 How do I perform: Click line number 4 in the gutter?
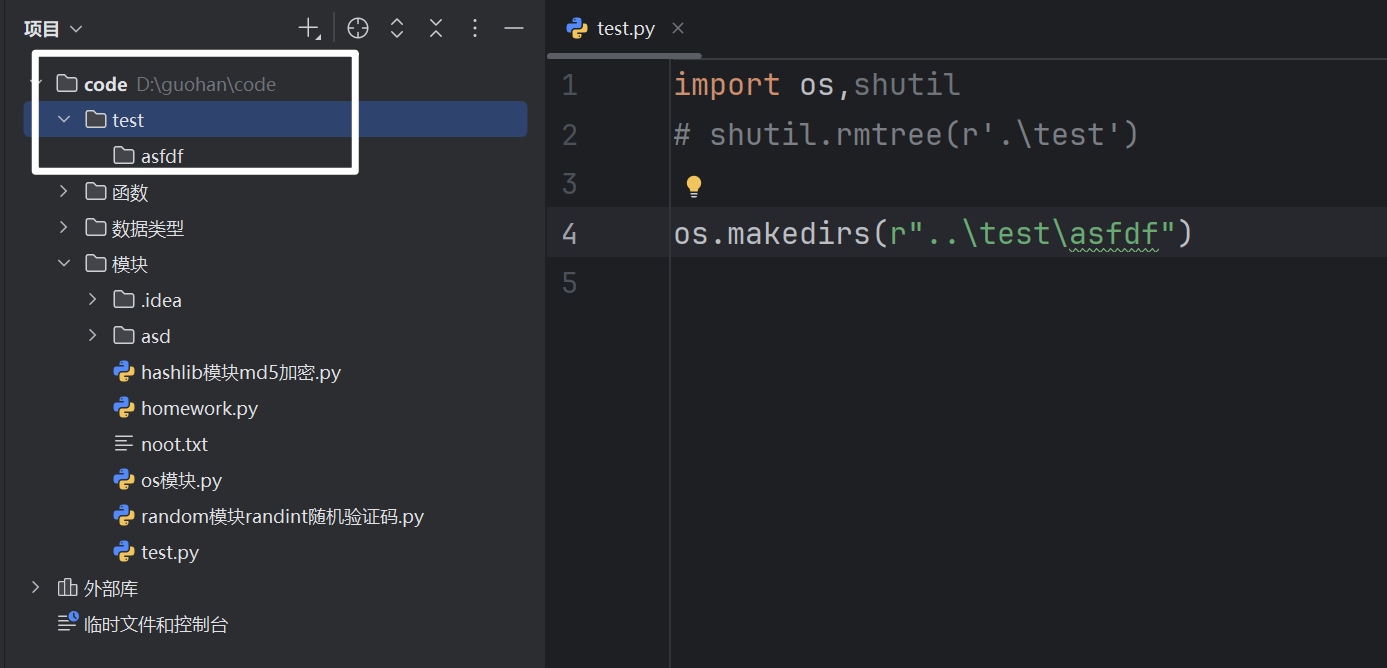pos(569,233)
